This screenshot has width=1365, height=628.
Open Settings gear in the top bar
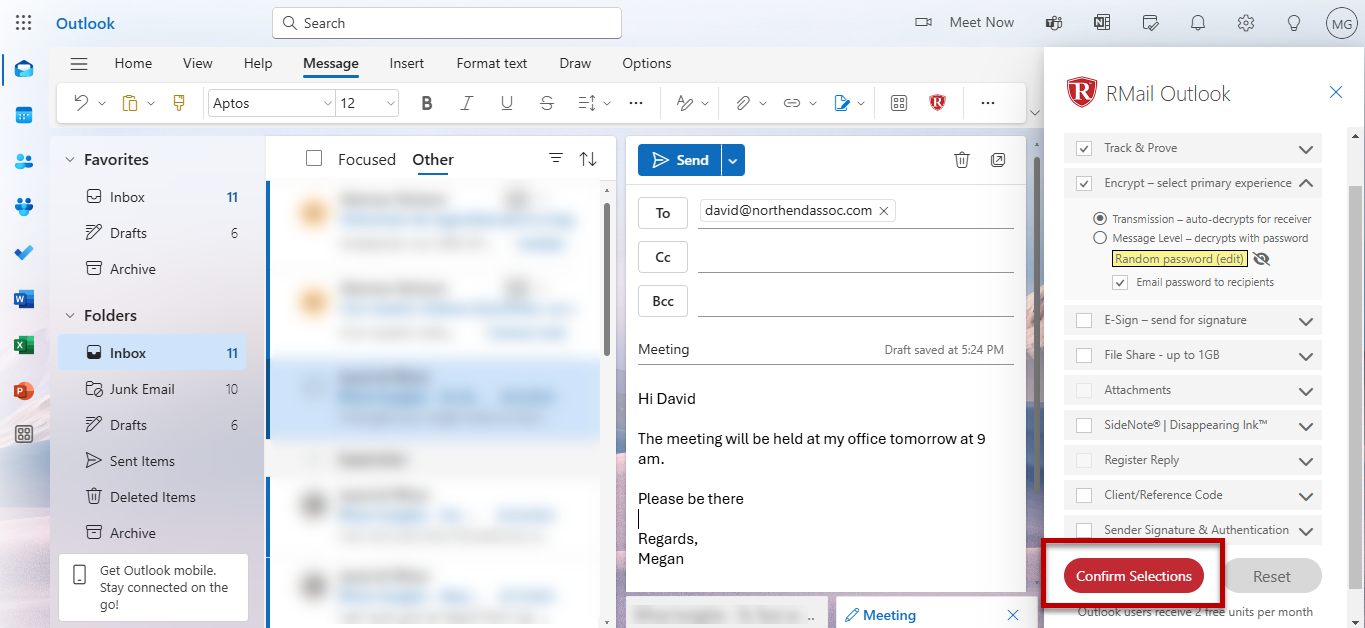point(1245,23)
